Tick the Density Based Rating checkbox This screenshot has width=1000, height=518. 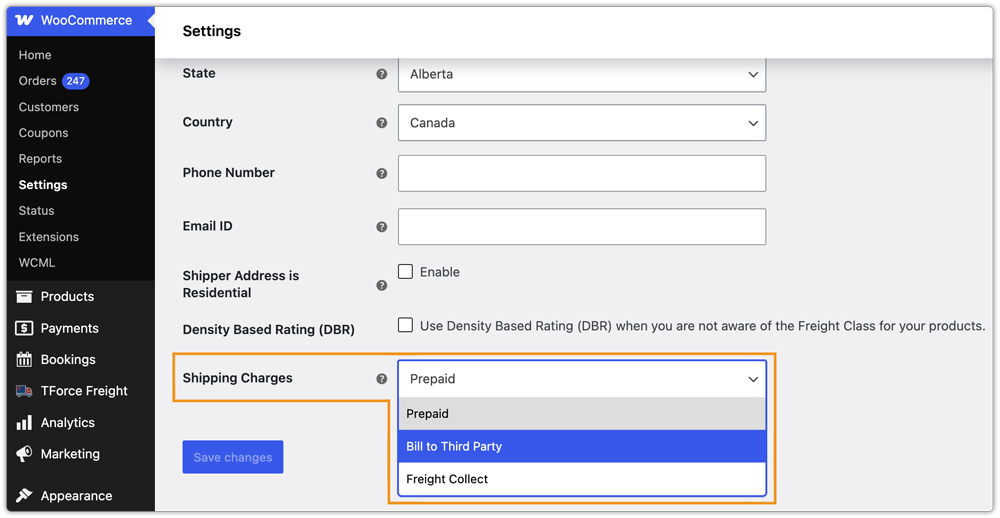(x=405, y=325)
